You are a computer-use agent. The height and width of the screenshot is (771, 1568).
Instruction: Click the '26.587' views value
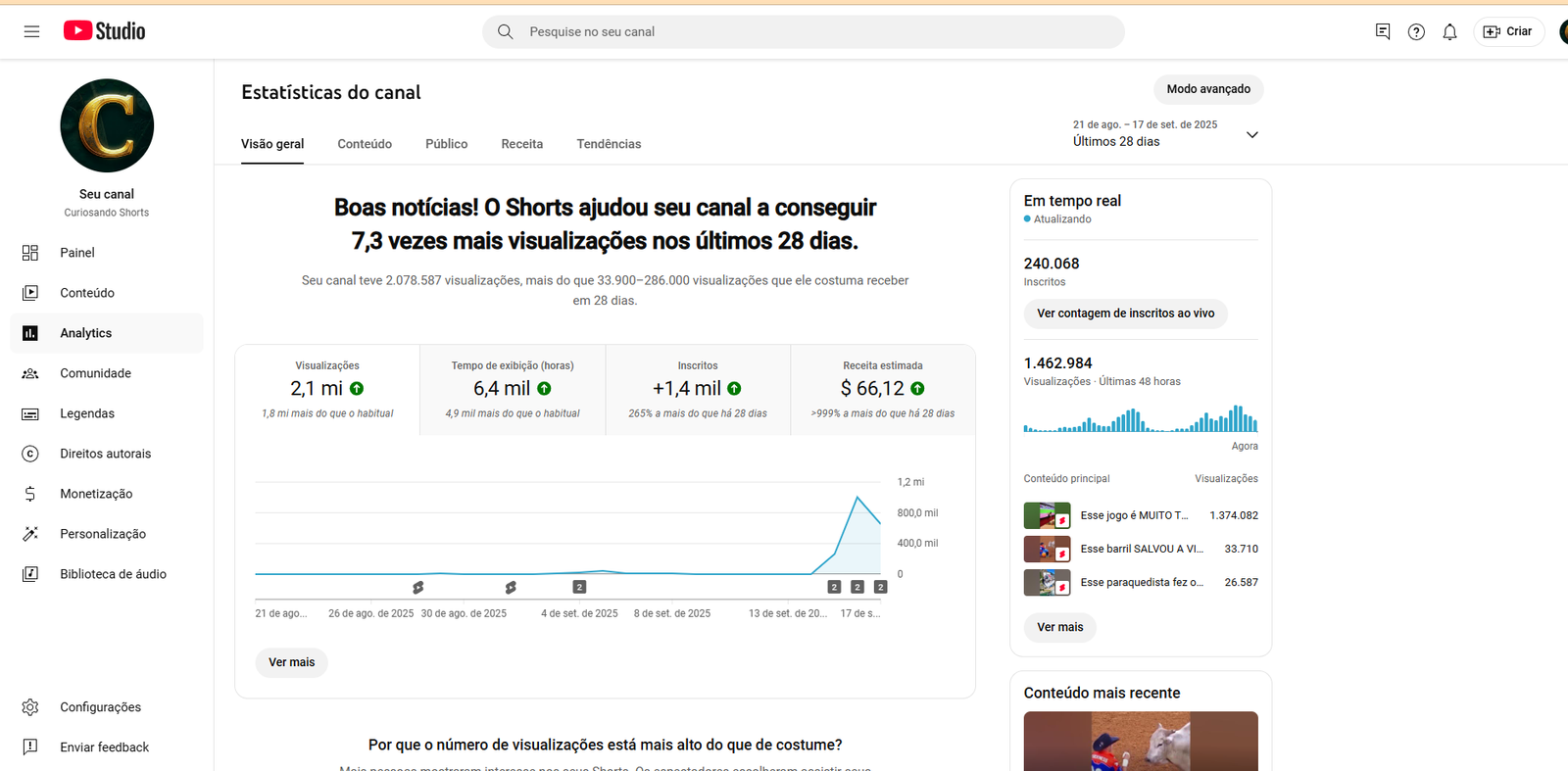pyautogui.click(x=1242, y=582)
